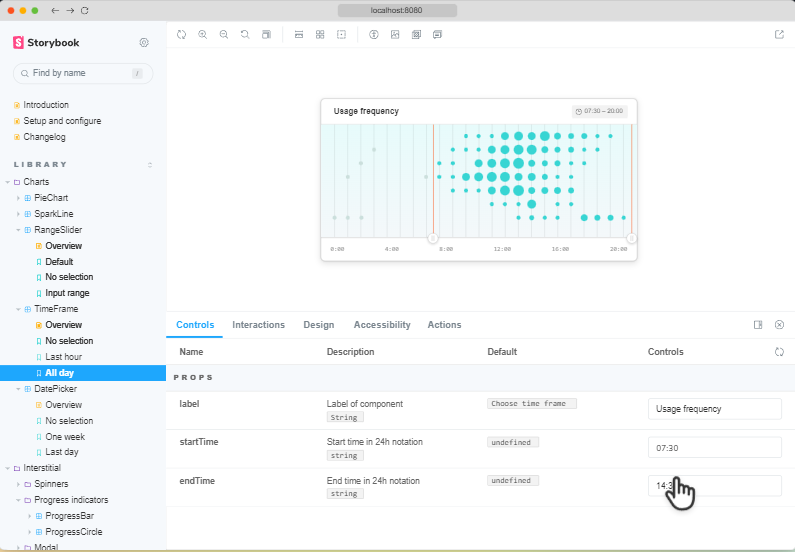Change the addon panel orientation
This screenshot has height=552, width=795.
(x=758, y=324)
